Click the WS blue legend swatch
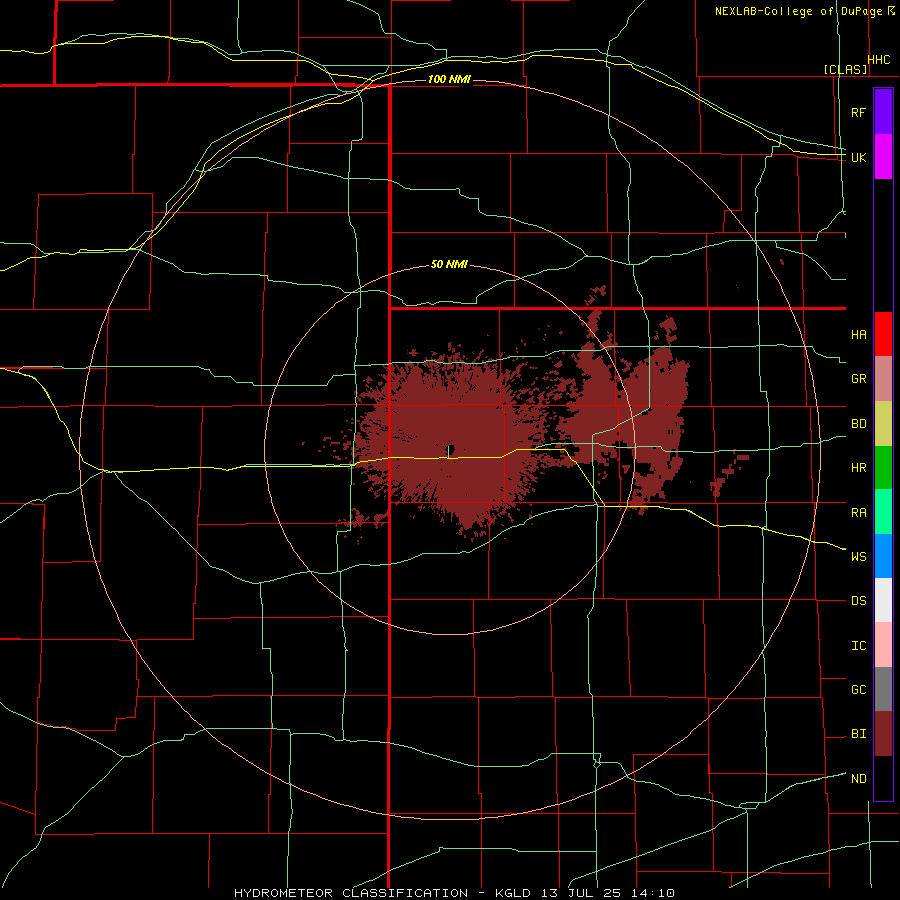This screenshot has height=900, width=900. click(x=883, y=556)
